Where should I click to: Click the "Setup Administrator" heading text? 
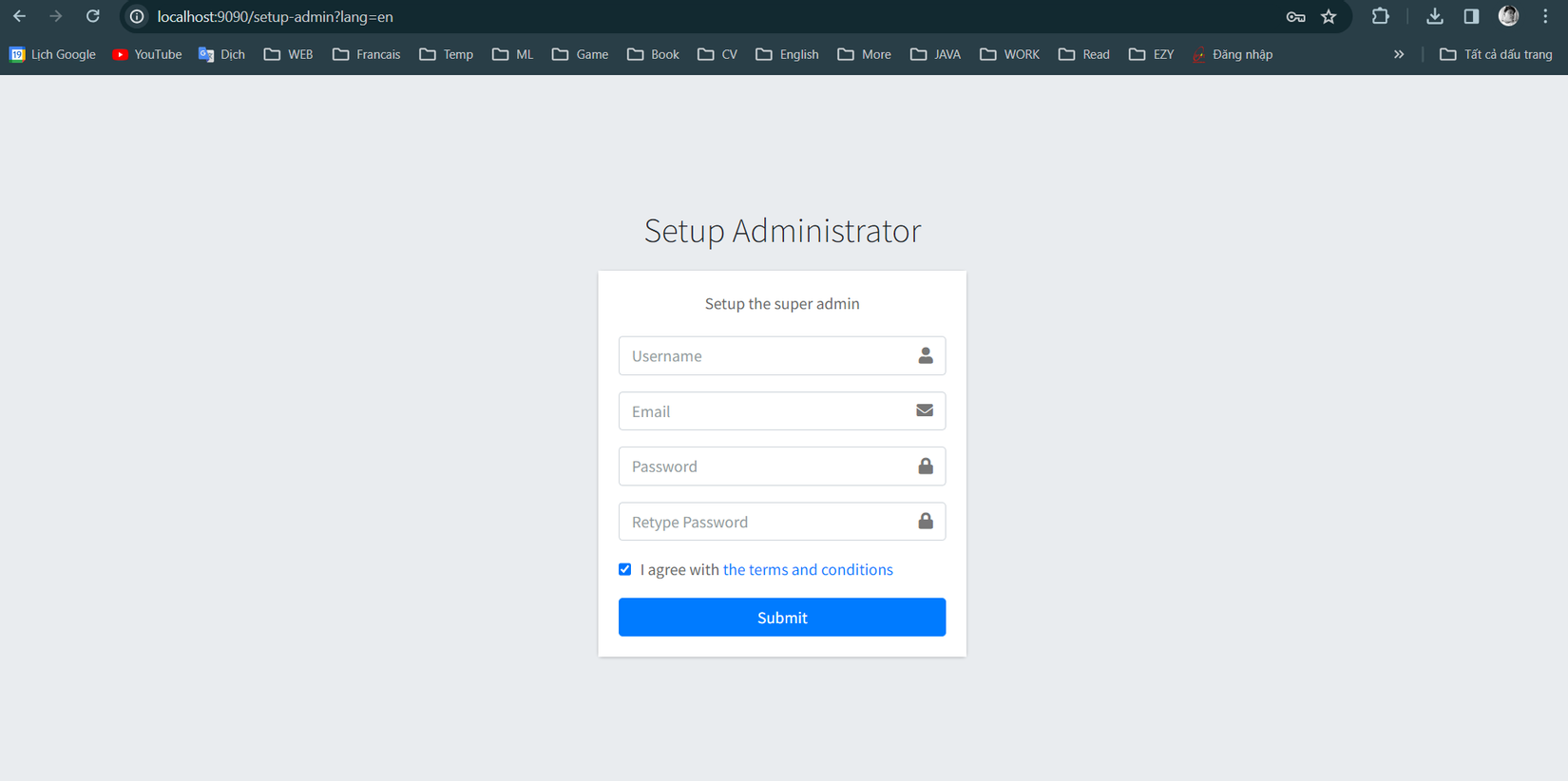point(782,230)
